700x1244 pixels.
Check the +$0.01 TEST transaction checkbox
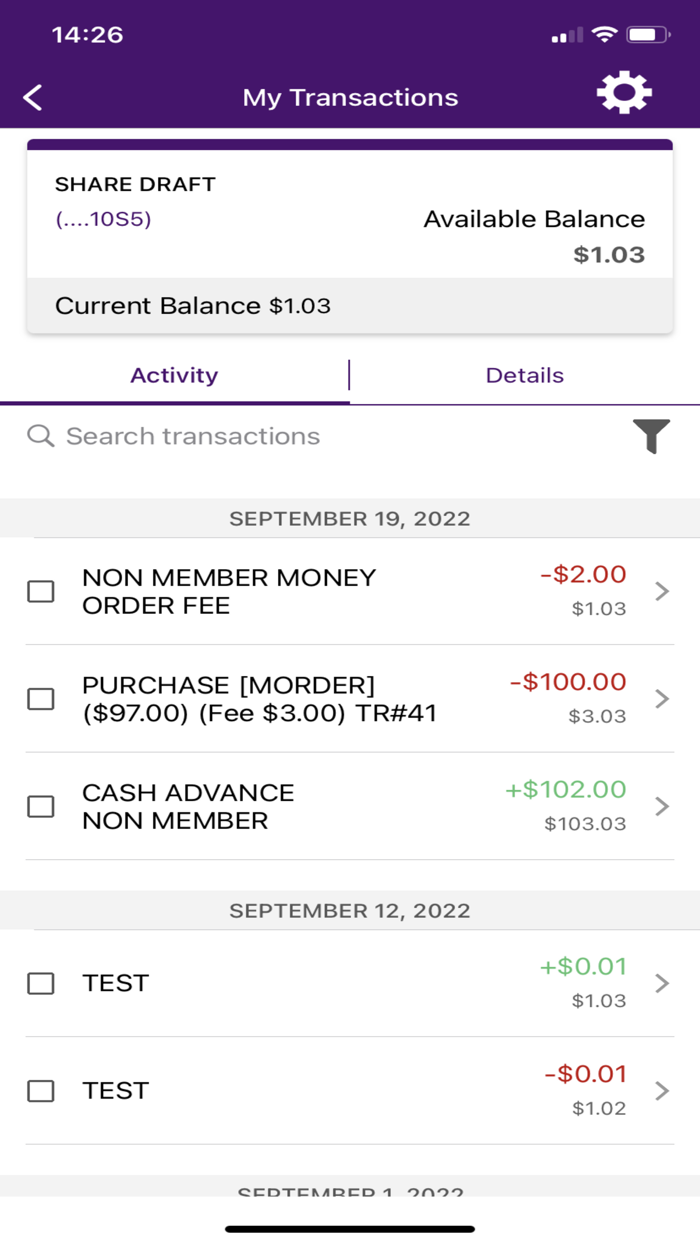tap(41, 983)
